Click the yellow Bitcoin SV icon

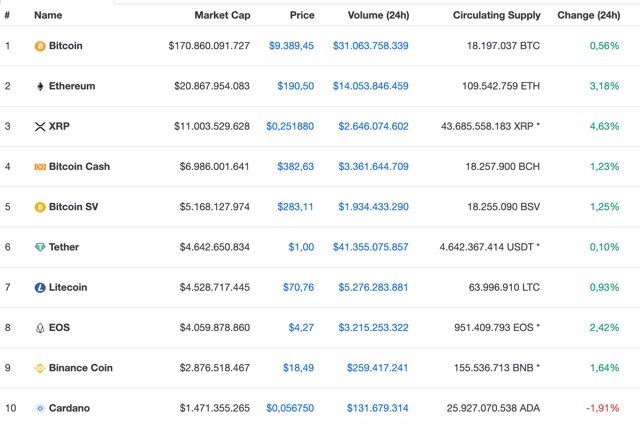[40, 207]
